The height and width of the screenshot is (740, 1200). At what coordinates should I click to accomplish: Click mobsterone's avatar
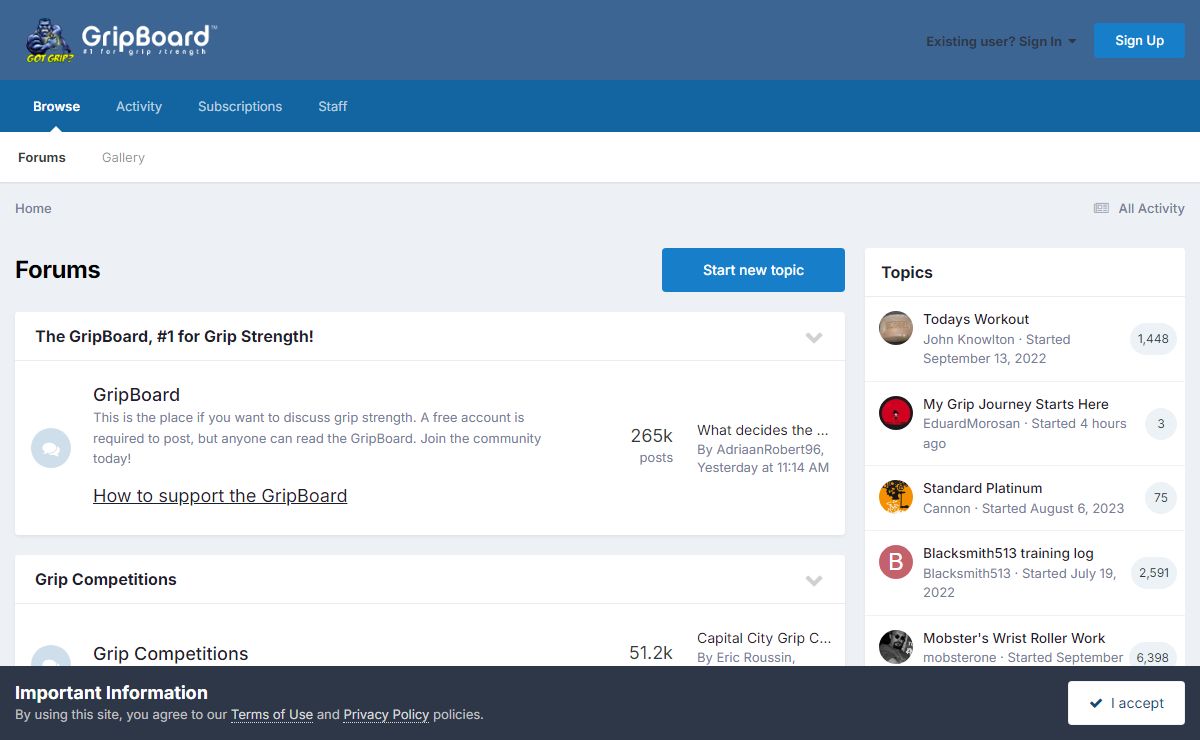[896, 646]
